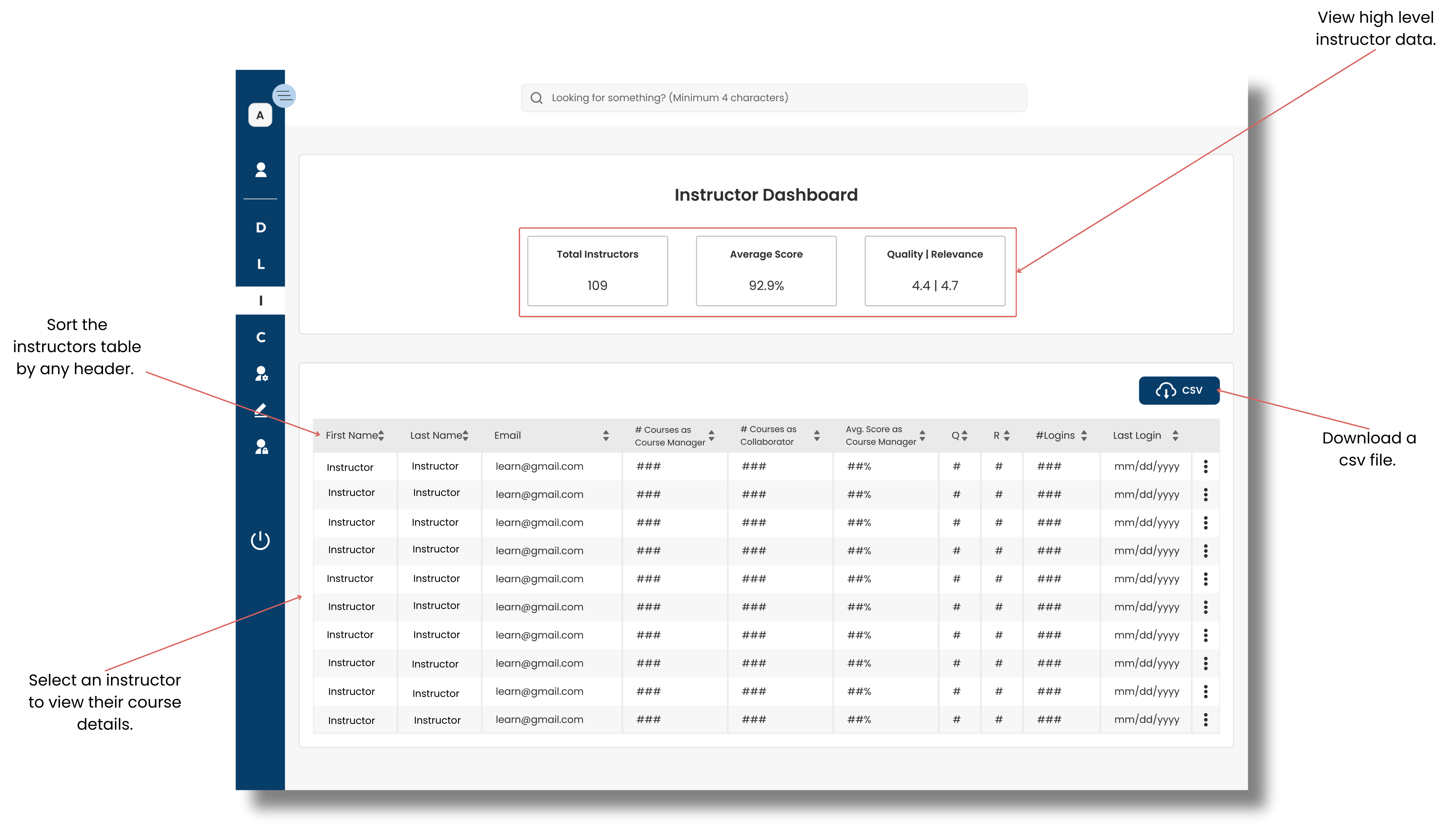Click the A logo button in sidebar
The width and height of the screenshot is (1456, 830).
pyautogui.click(x=260, y=115)
